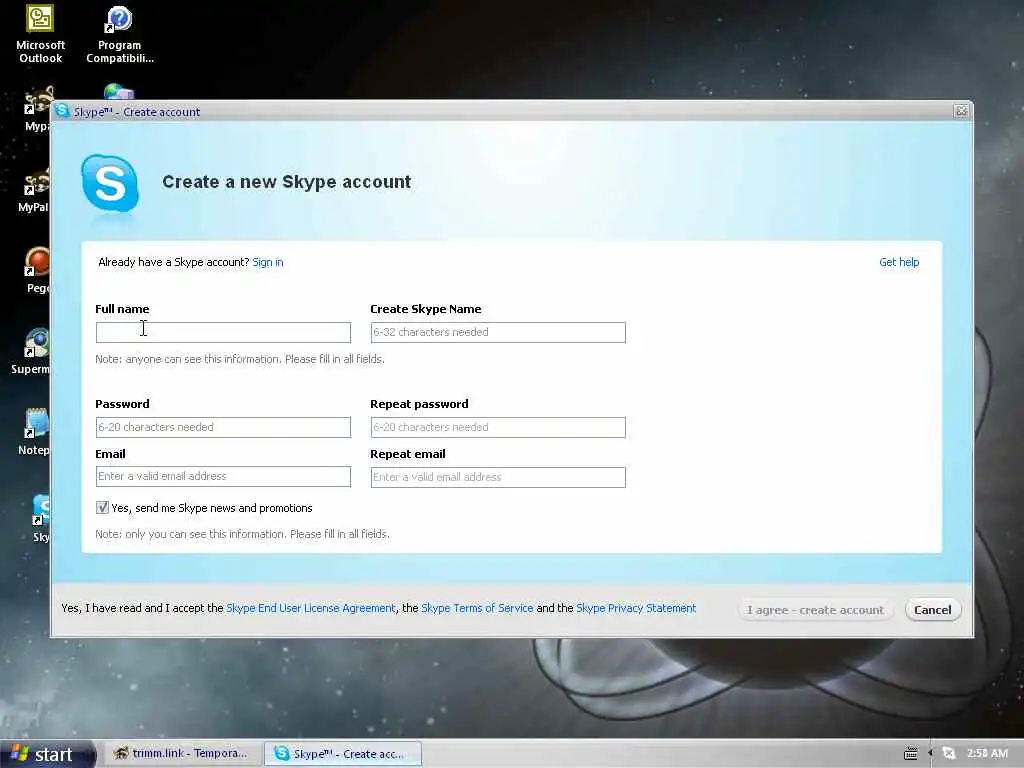Focus the Password input field
The width and height of the screenshot is (1024, 768).
click(x=223, y=427)
